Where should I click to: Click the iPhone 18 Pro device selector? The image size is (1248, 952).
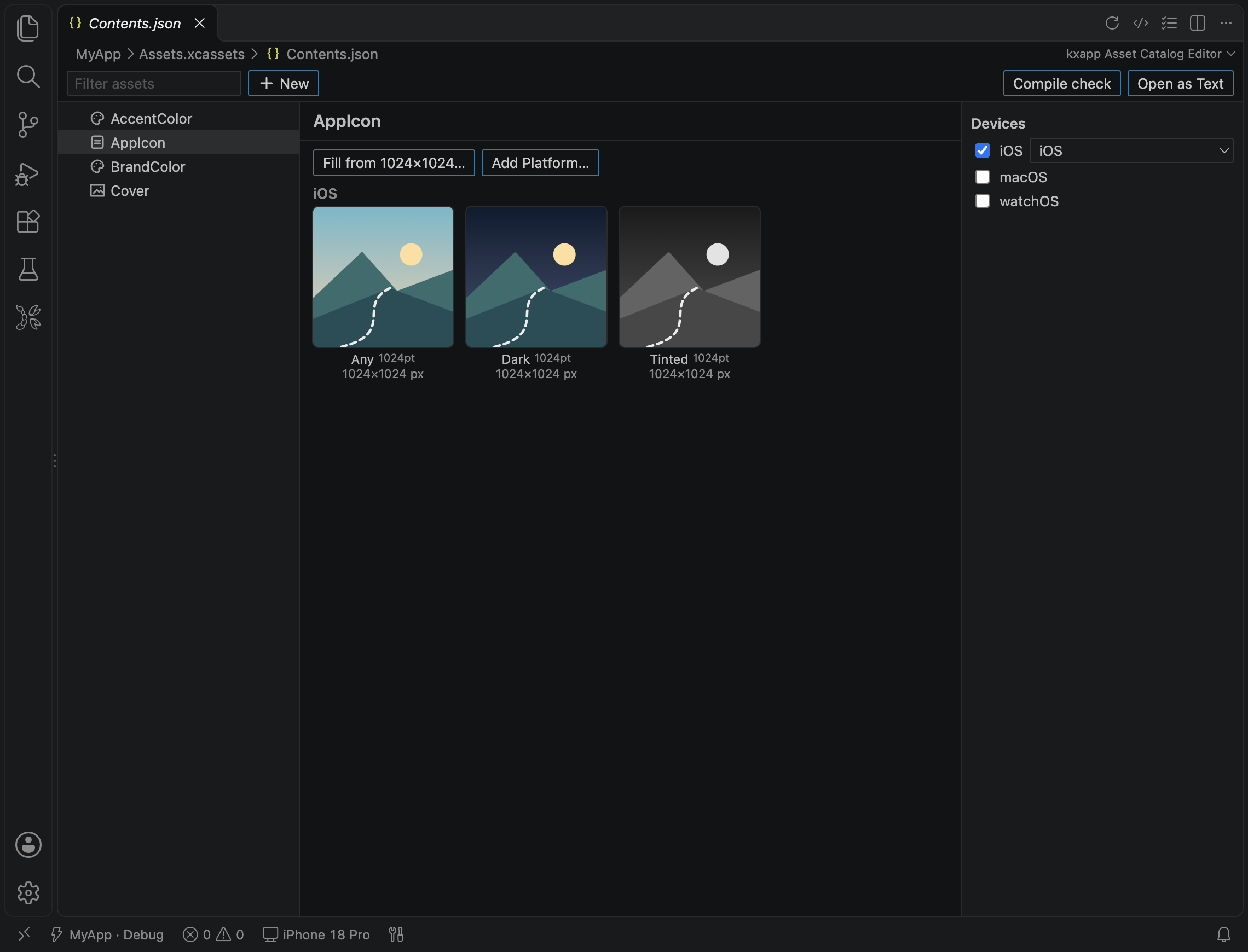point(316,934)
